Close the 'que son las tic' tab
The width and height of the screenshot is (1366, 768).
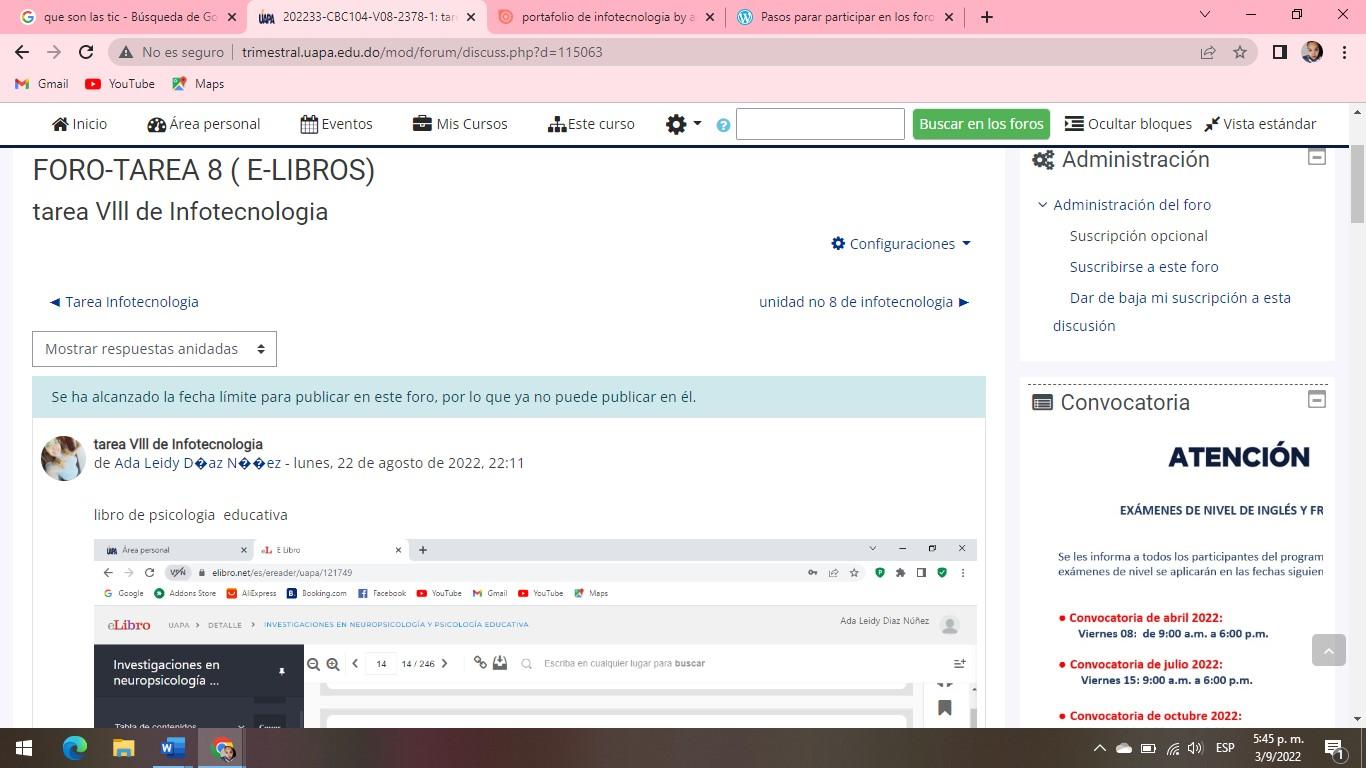click(233, 17)
